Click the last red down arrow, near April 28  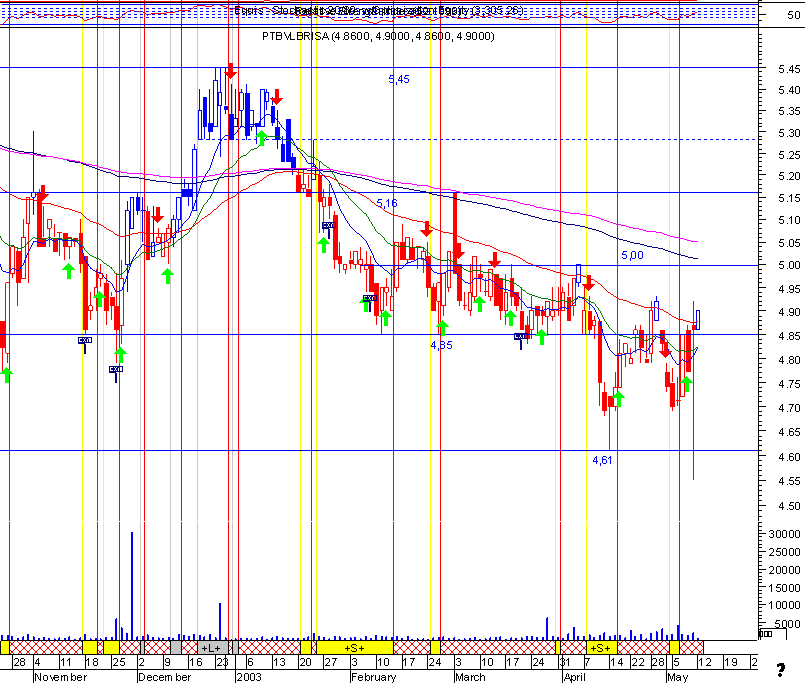point(665,350)
